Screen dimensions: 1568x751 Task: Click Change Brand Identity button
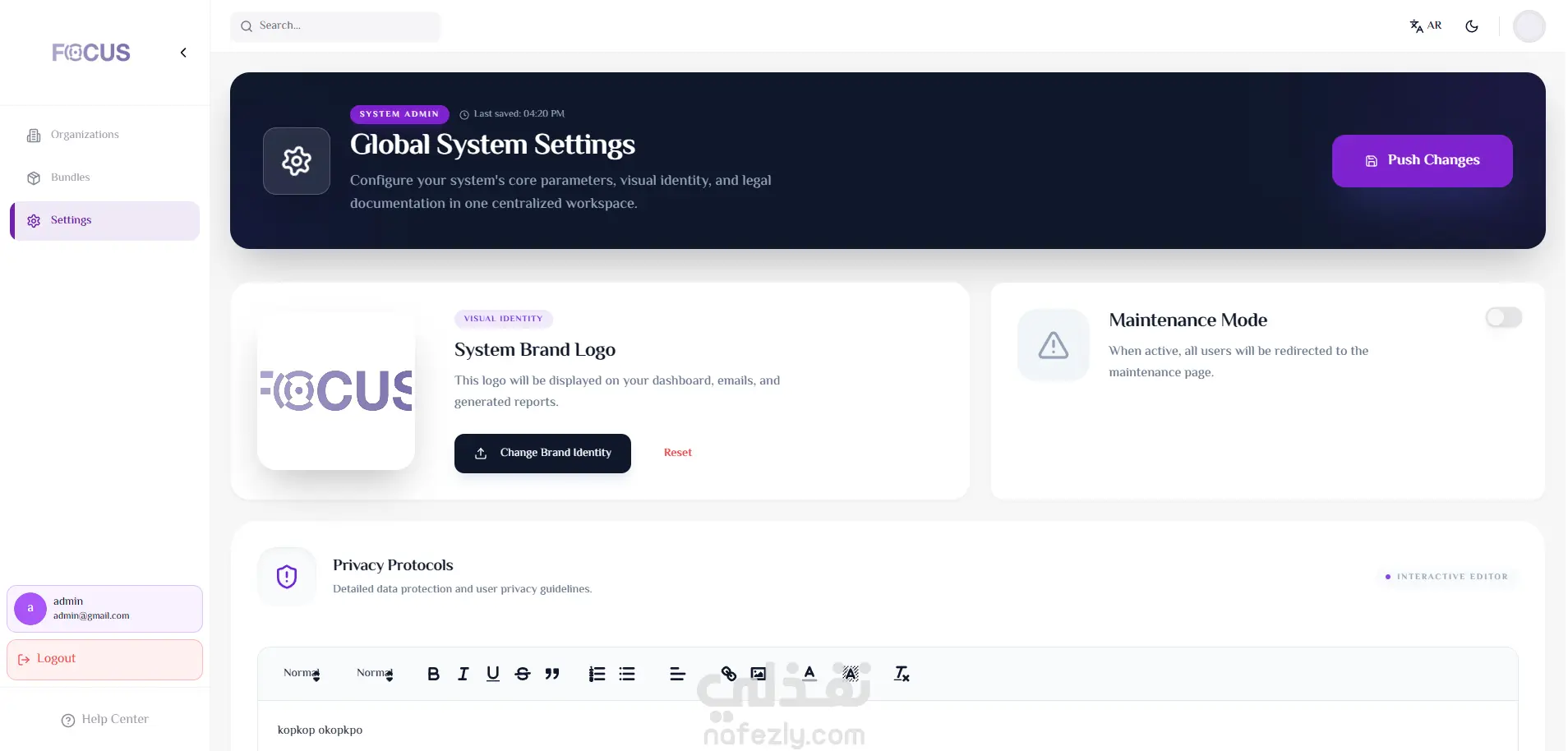(x=542, y=454)
